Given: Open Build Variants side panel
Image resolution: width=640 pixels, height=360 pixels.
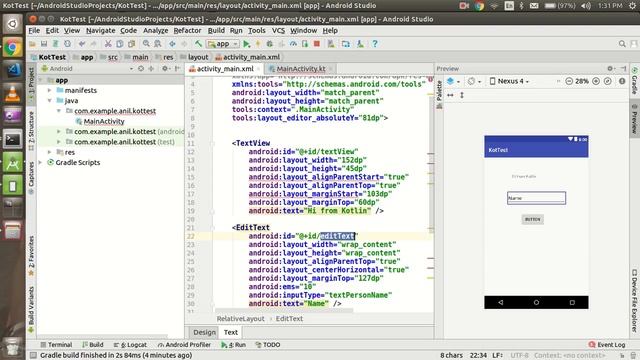Looking at the screenshot, I should coord(31,309).
